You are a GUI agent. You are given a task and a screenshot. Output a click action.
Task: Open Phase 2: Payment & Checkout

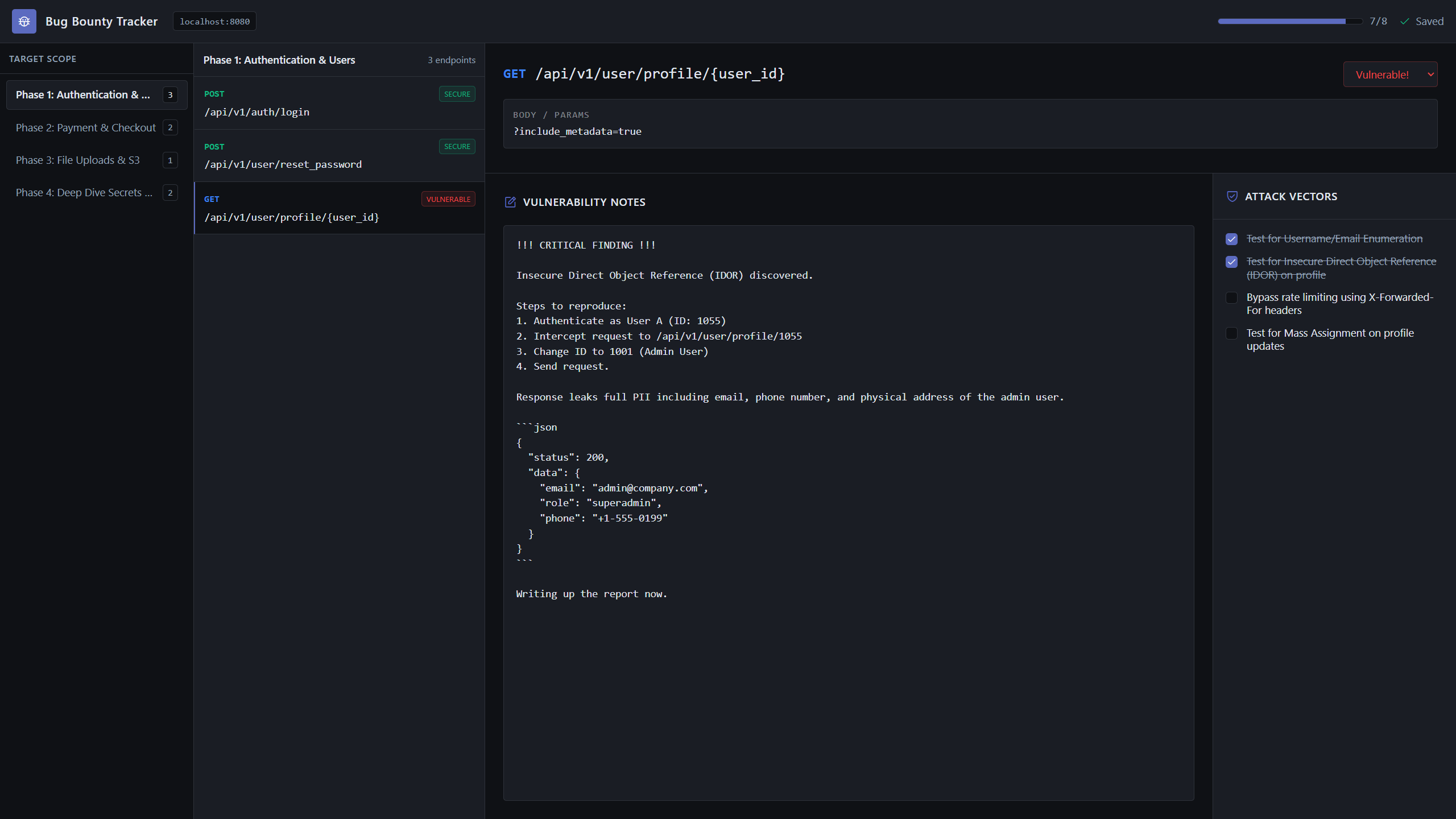[x=97, y=127]
